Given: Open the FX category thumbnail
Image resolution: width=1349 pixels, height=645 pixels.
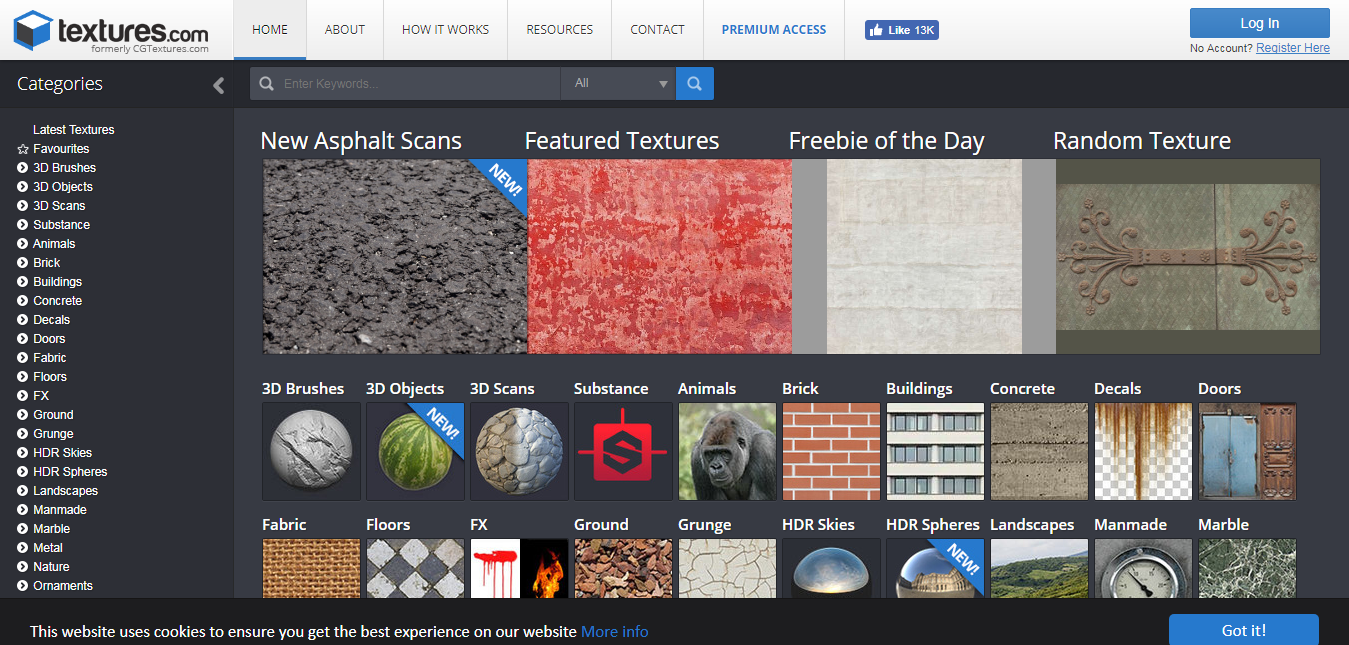Looking at the screenshot, I should click(x=519, y=568).
